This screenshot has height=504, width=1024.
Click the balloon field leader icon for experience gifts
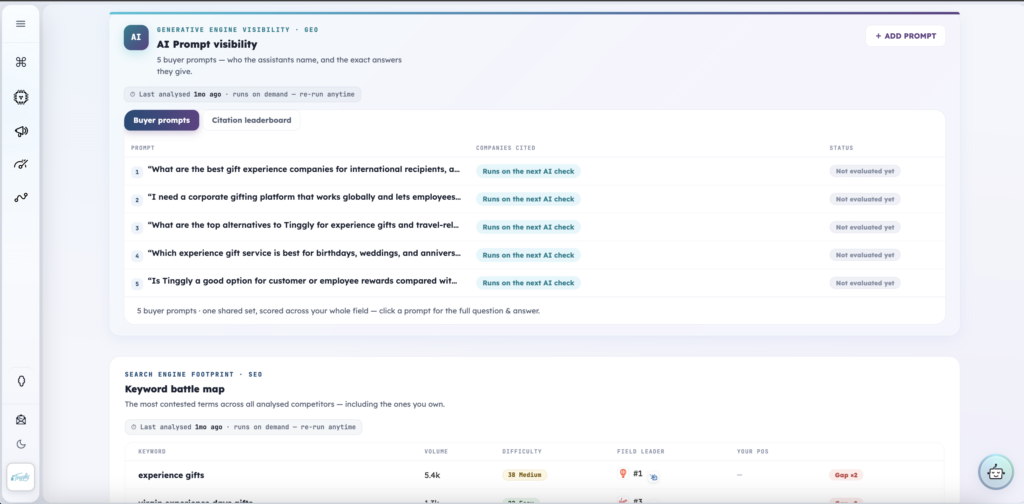(x=622, y=474)
